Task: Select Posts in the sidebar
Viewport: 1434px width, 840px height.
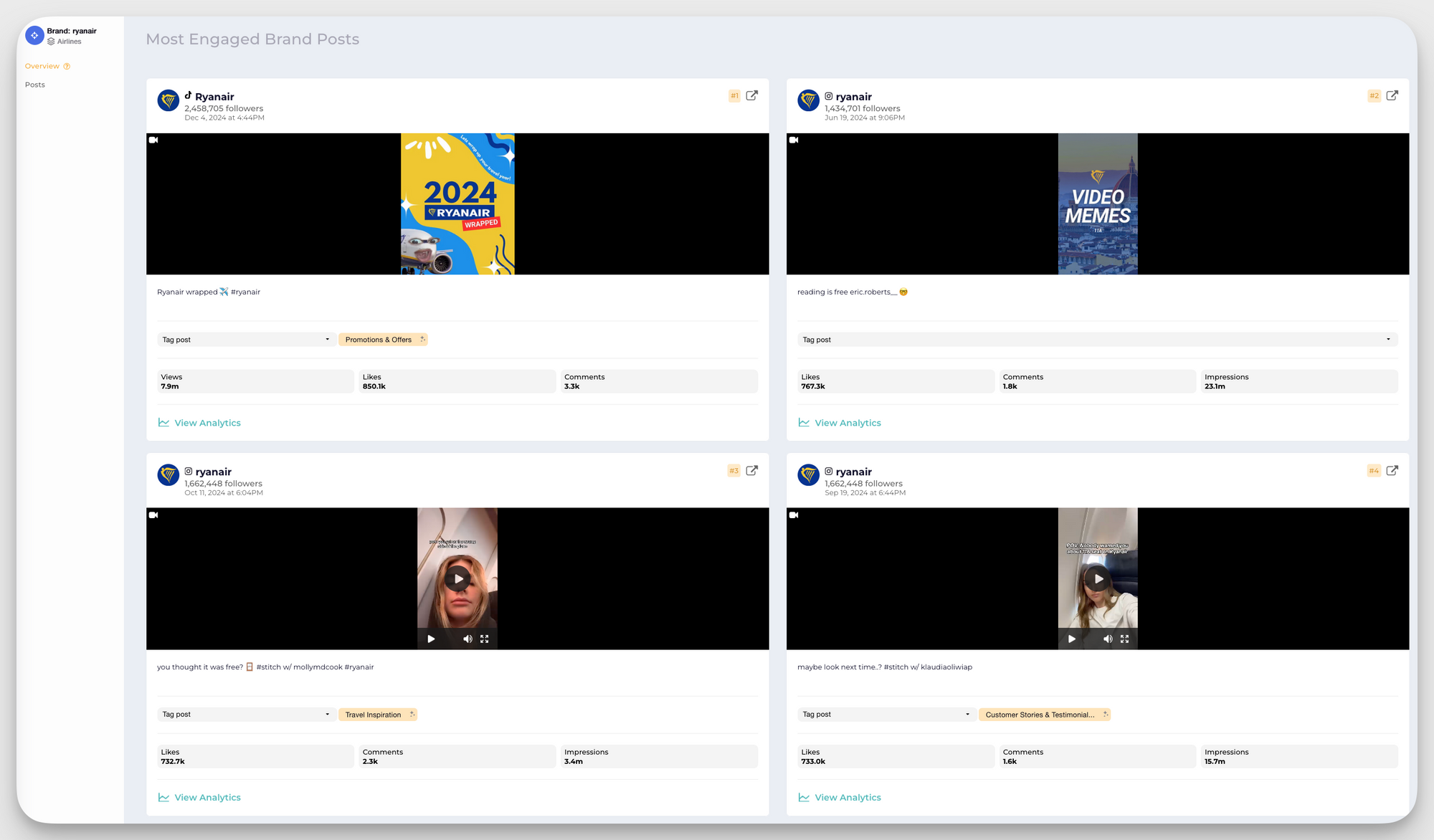Action: (x=35, y=85)
